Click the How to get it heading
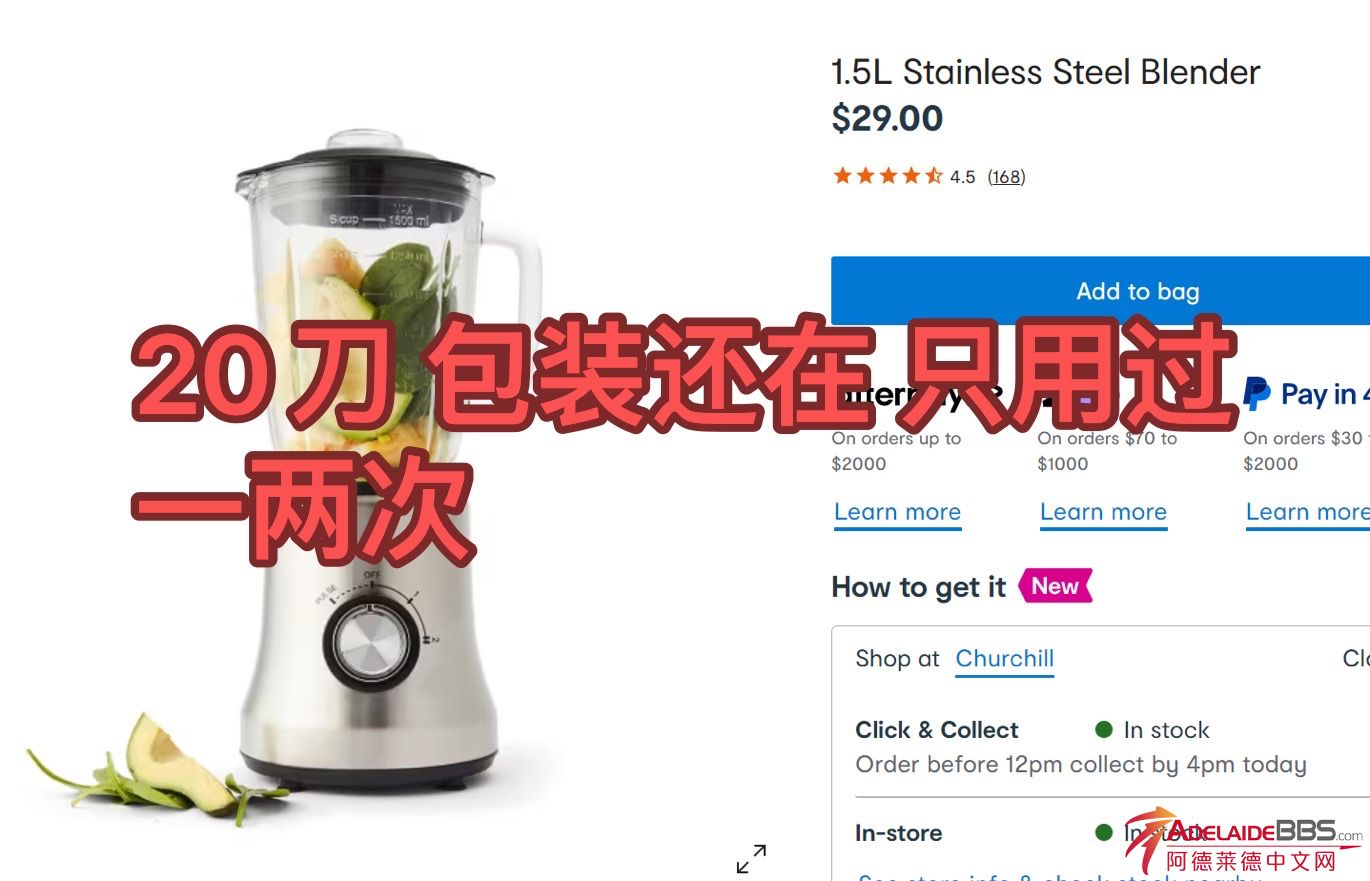1370x881 pixels. pos(918,587)
